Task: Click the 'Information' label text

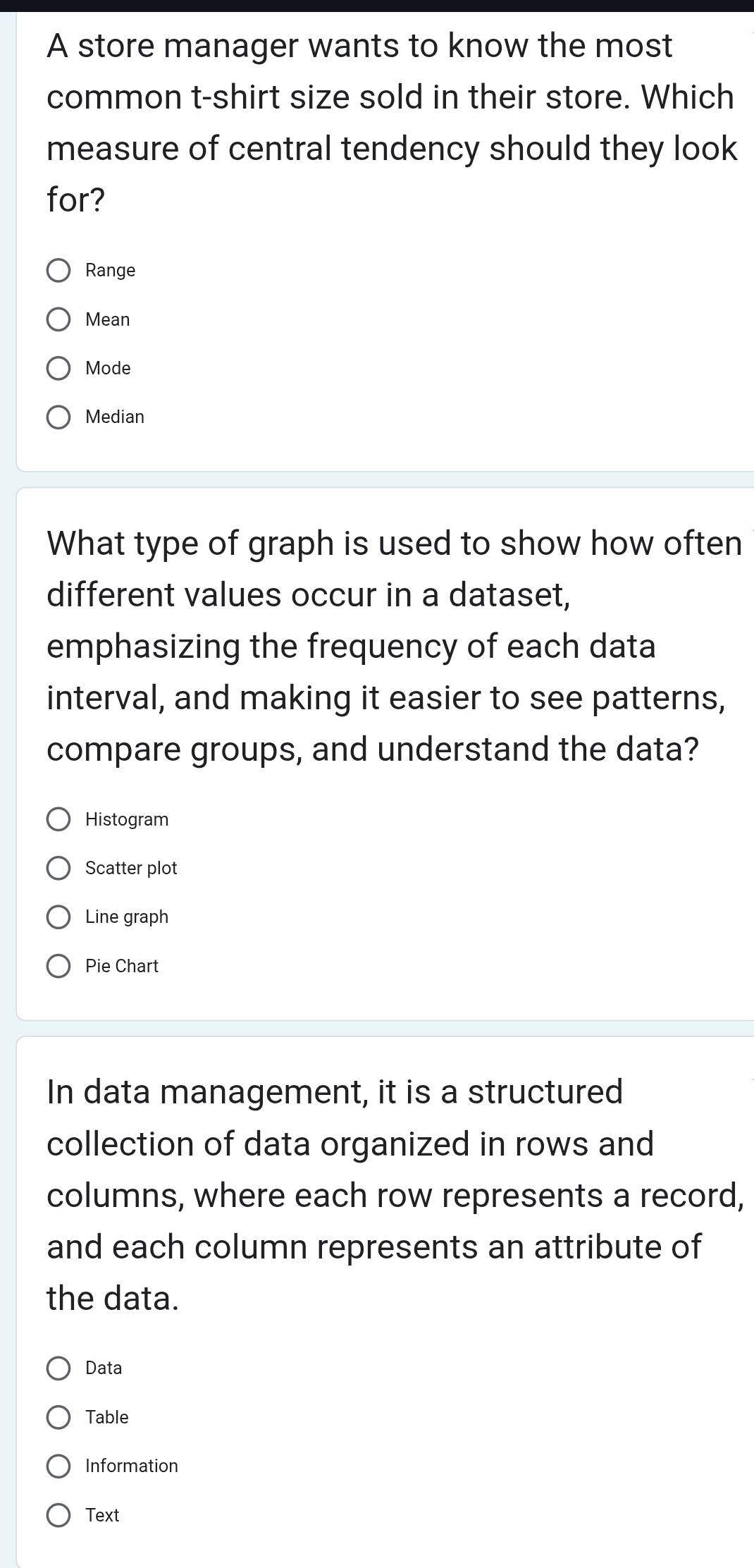Action: (132, 1466)
